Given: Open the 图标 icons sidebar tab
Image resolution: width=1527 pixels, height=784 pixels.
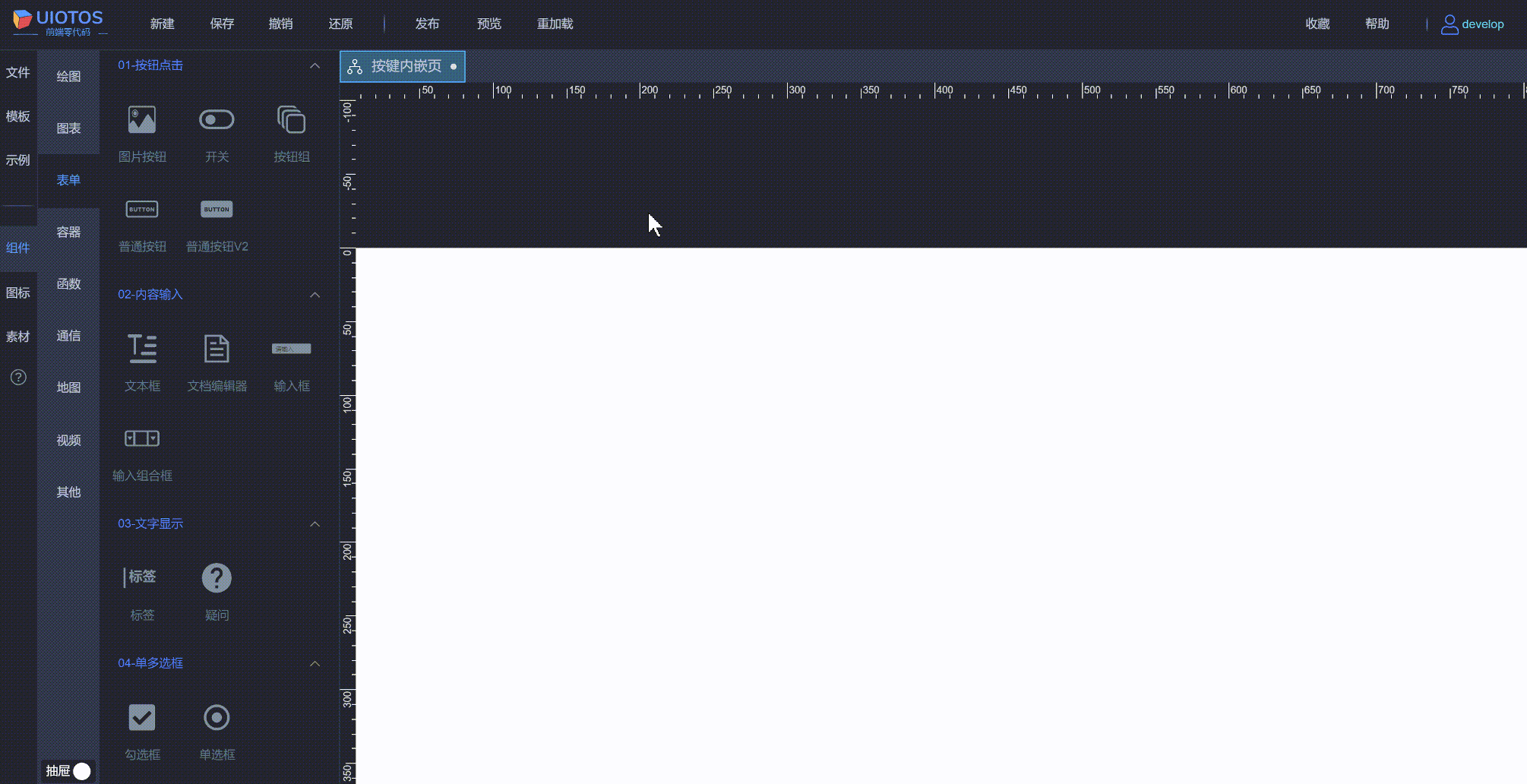Looking at the screenshot, I should (18, 293).
